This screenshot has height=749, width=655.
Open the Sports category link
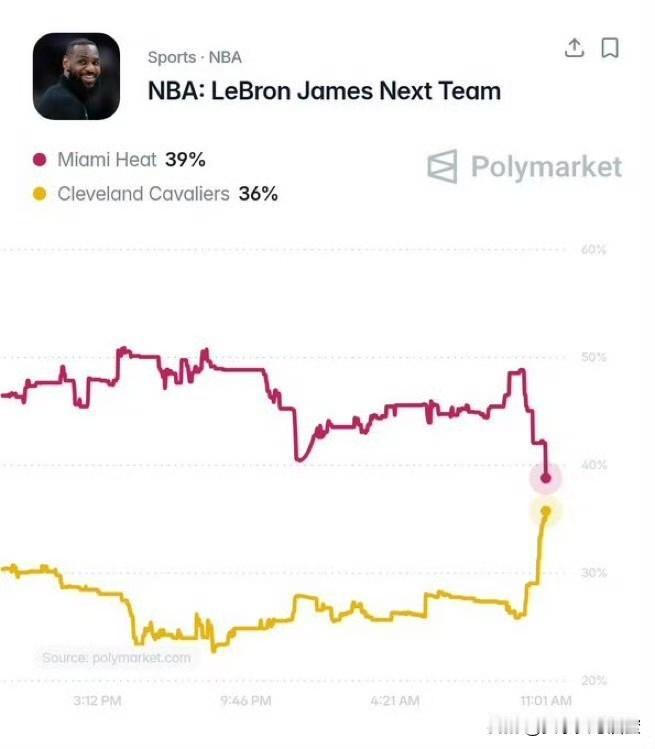pyautogui.click(x=172, y=57)
